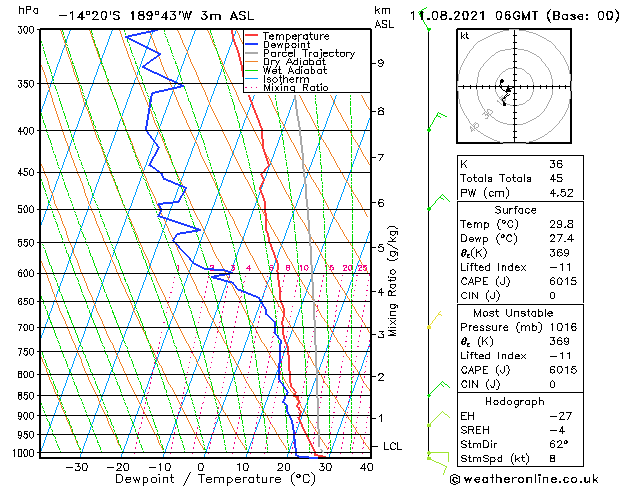Select the wind barb at 850 hPa level
Screen dimensions: 629x486
tap(438, 389)
